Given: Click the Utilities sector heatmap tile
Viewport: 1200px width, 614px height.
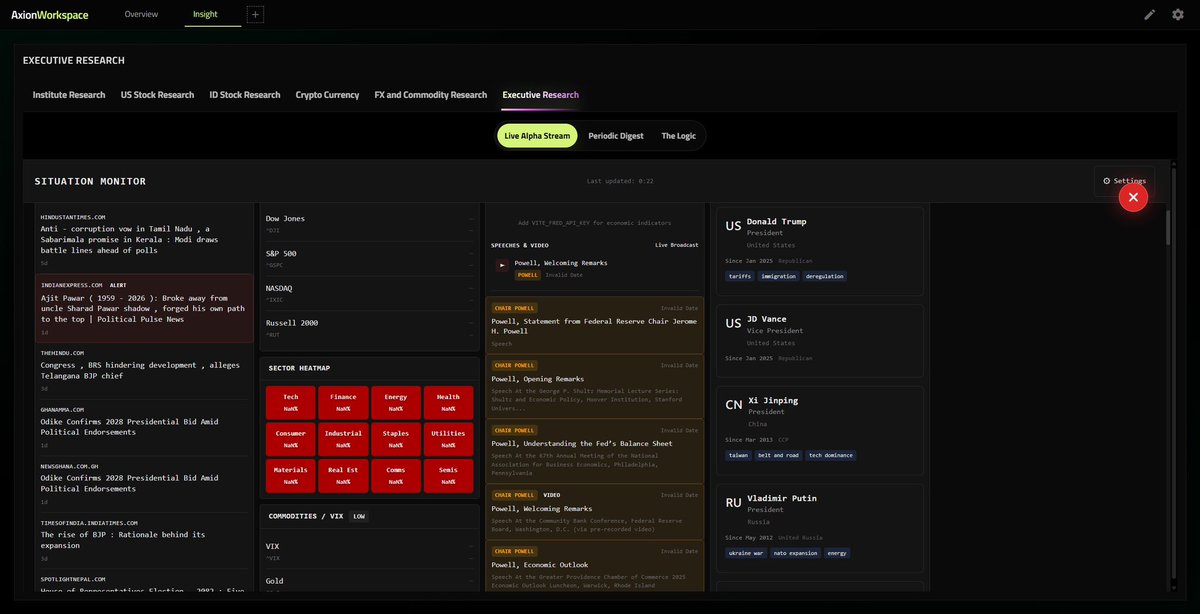Looking at the screenshot, I should tap(448, 438).
